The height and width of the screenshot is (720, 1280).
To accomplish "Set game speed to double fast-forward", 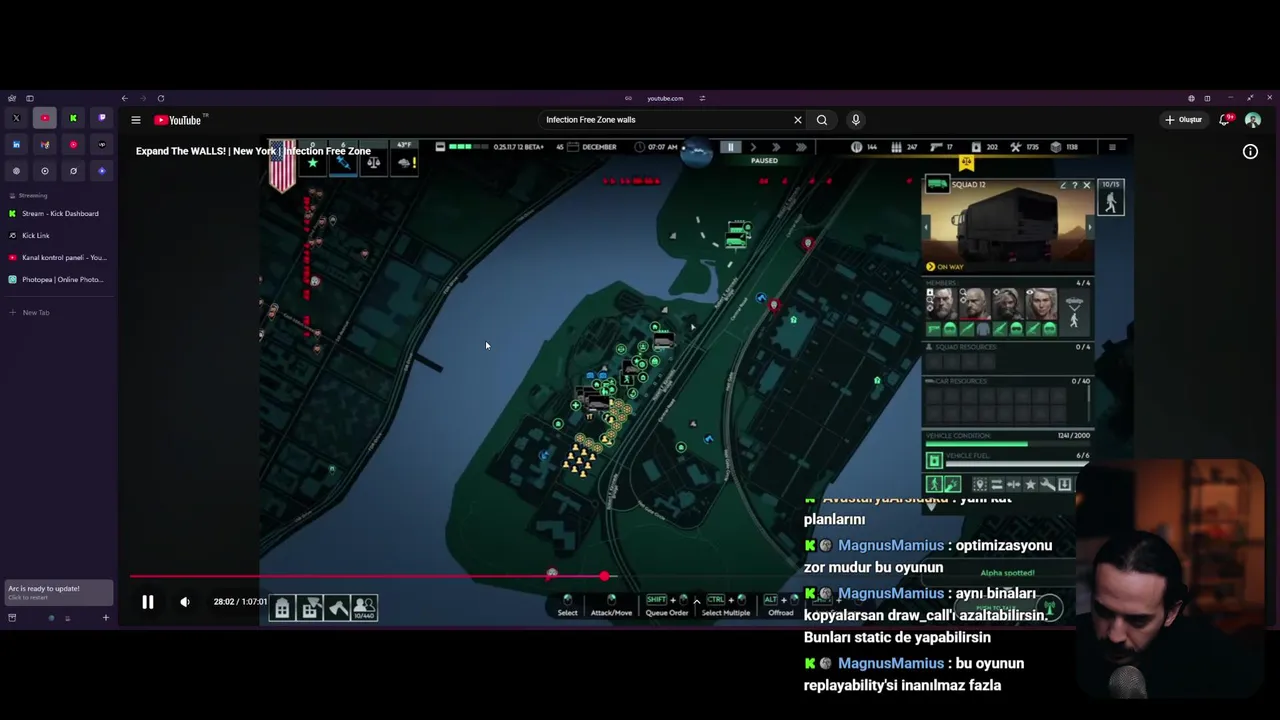I will tap(776, 147).
